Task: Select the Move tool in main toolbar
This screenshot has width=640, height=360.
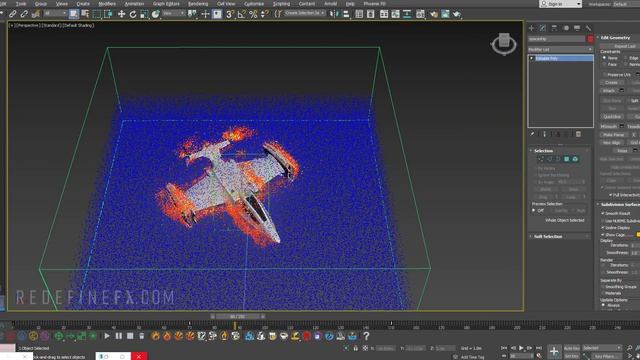Action: coord(121,14)
